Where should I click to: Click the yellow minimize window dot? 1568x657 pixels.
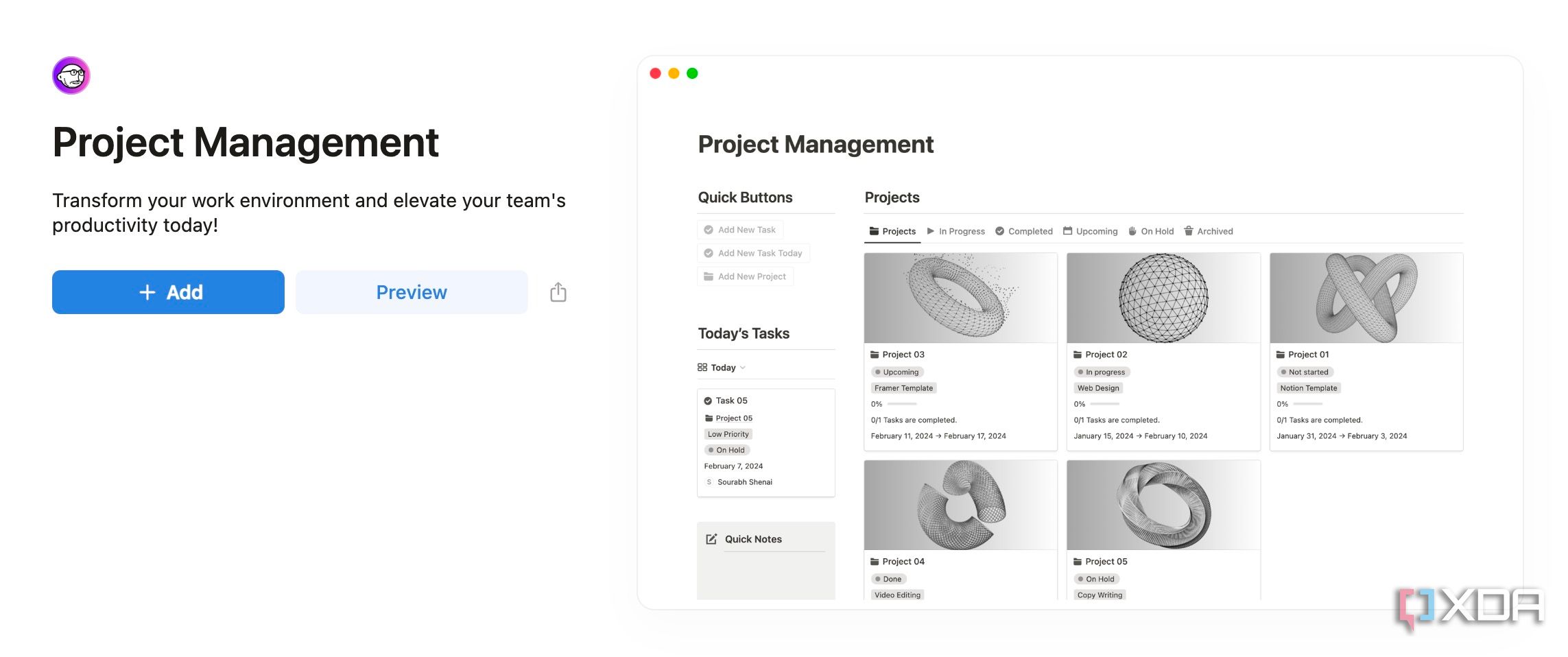coord(674,73)
